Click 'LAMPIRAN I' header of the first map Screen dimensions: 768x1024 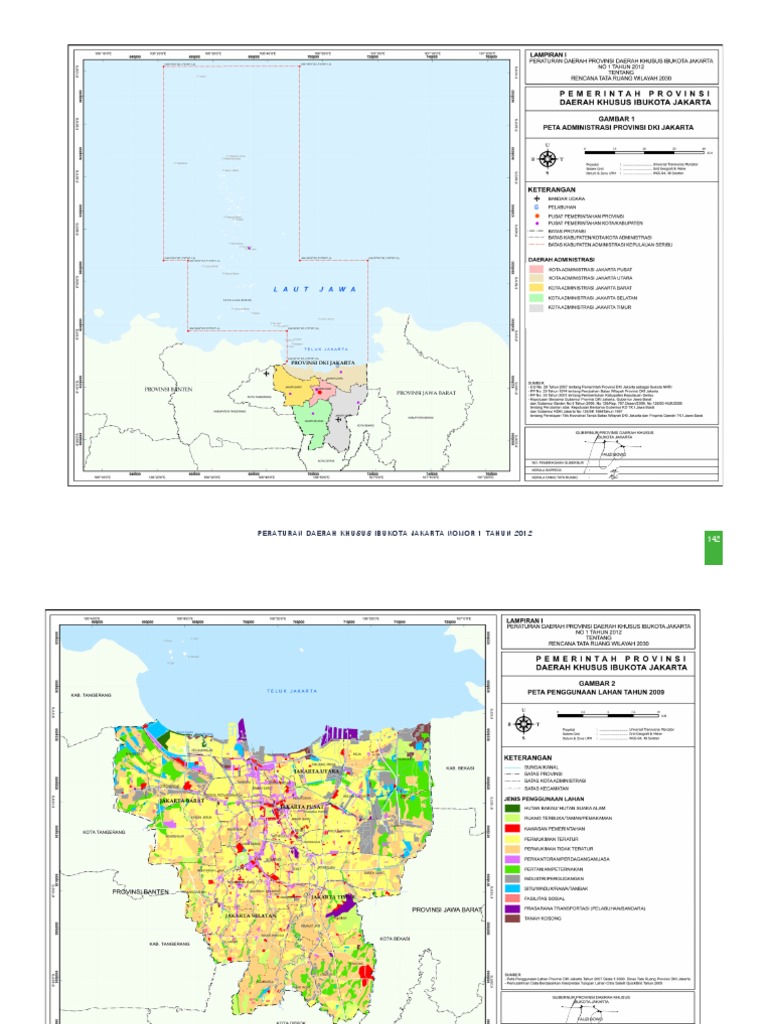pyautogui.click(x=547, y=54)
